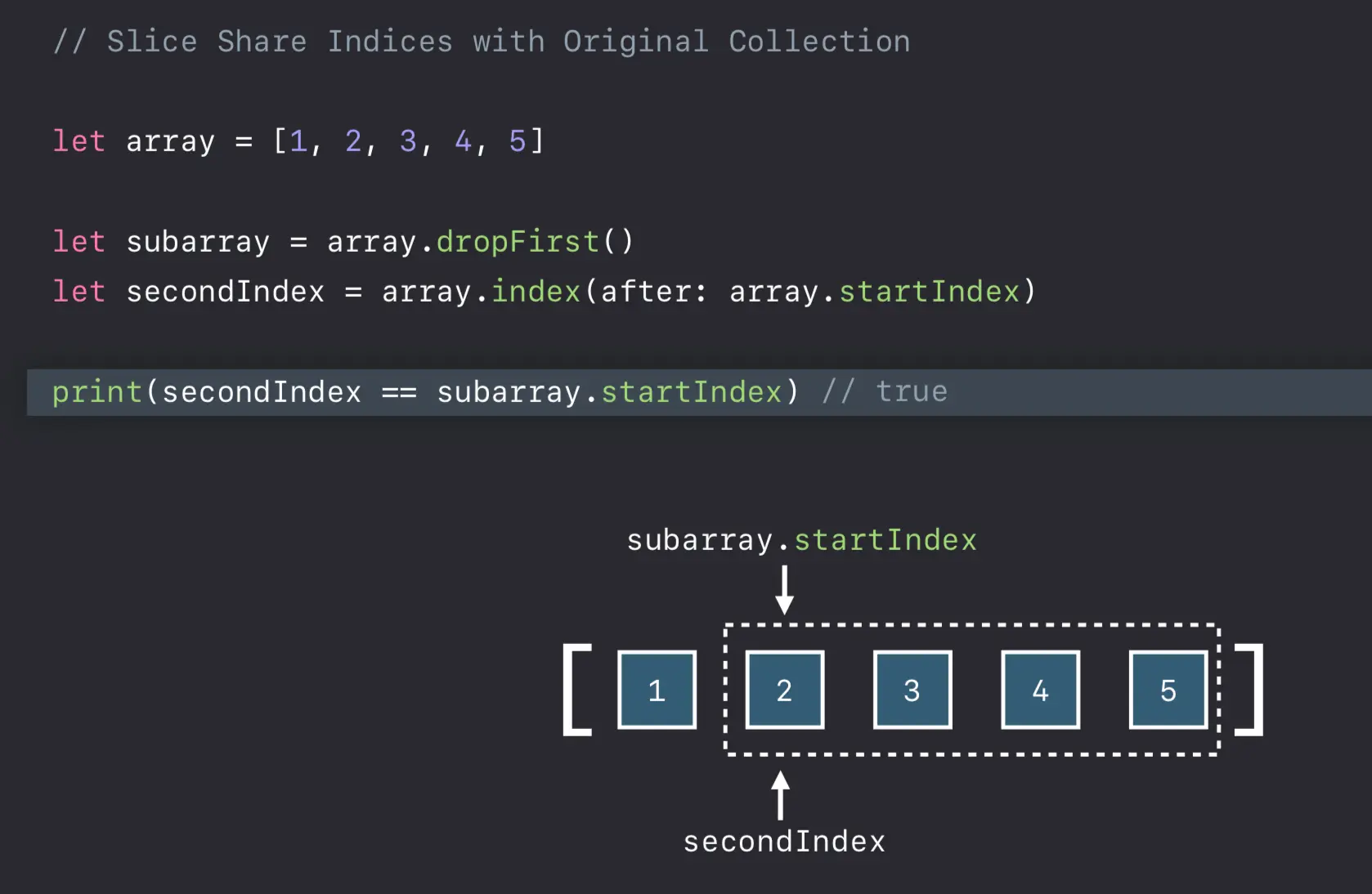Select the box labeled 2 in the diagram
This screenshot has height=894, width=1372.
point(785,690)
